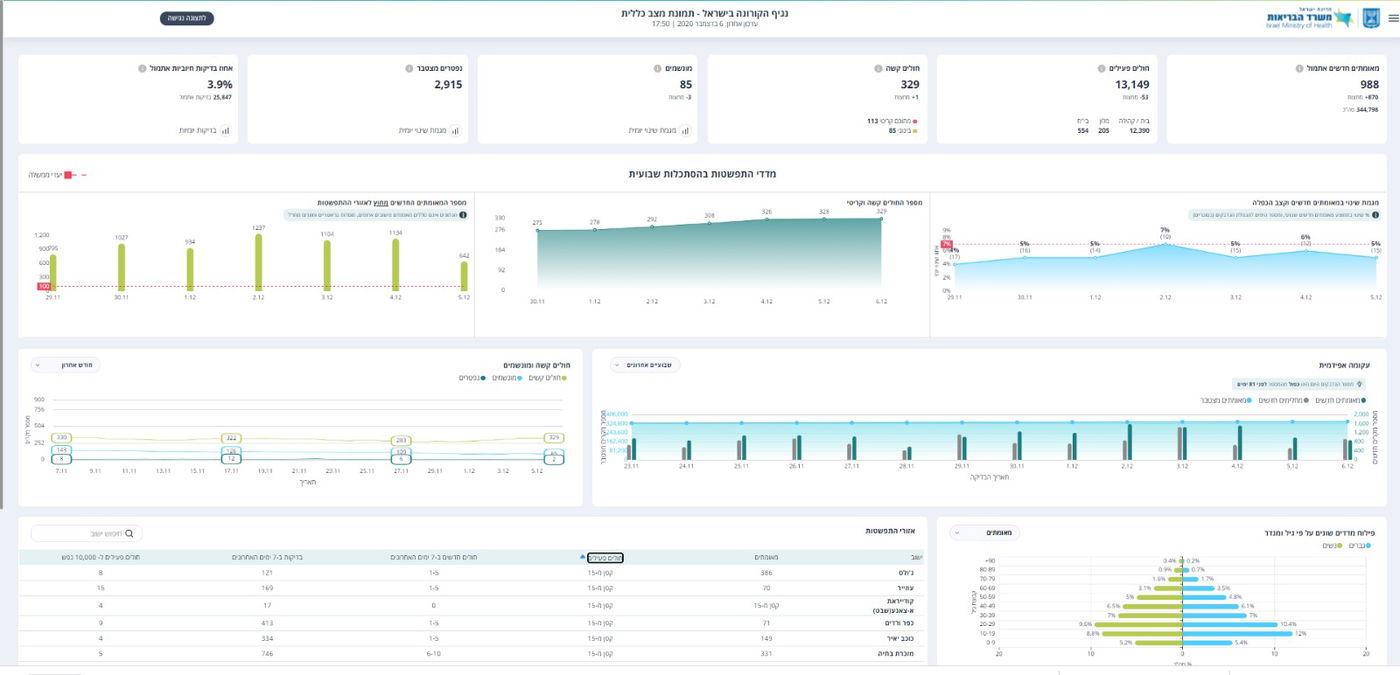The width and height of the screenshot is (1400, 675).
Task: Click the 'לתצוגה נגישה' accessible view button
Action: pyautogui.click(x=186, y=18)
